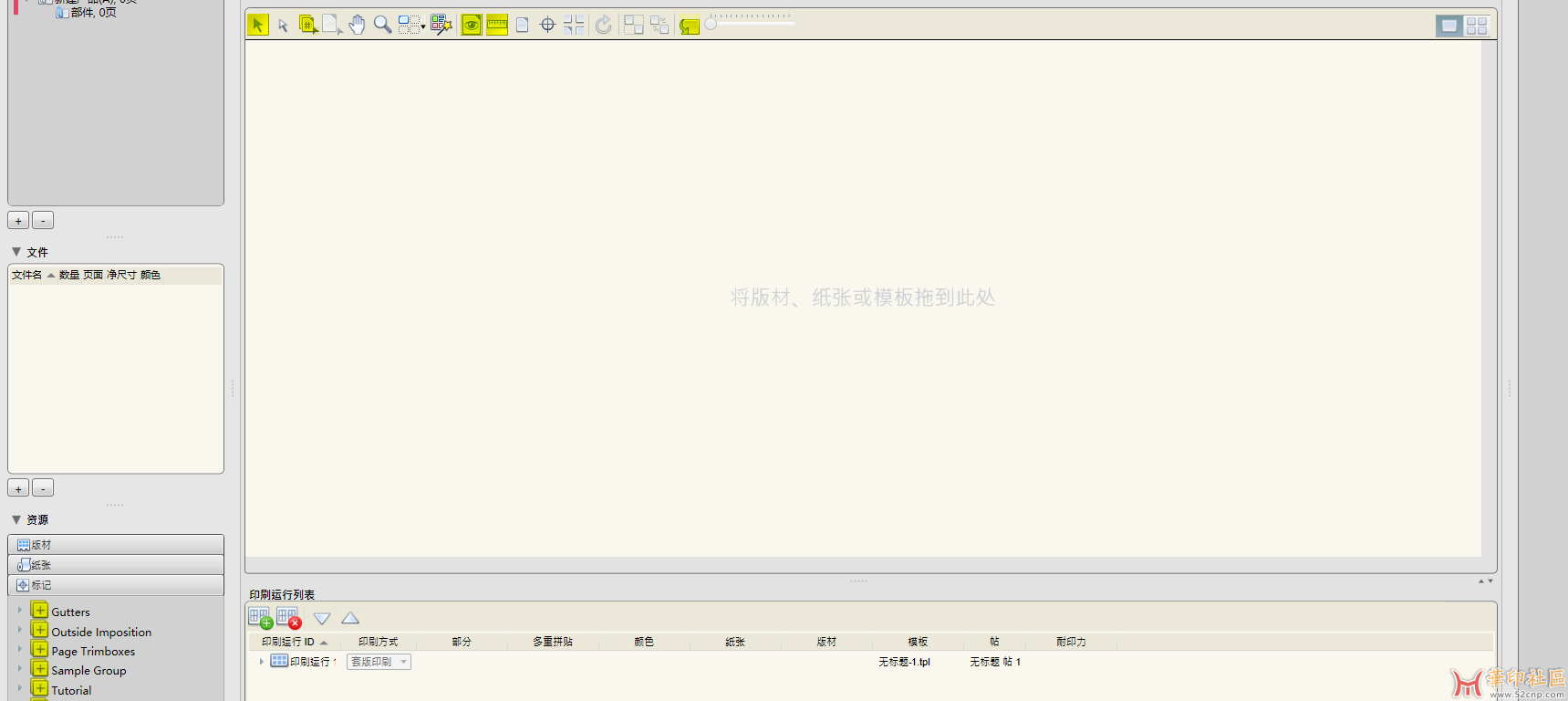
Task: Collapse the 资源 section
Action: (16, 519)
